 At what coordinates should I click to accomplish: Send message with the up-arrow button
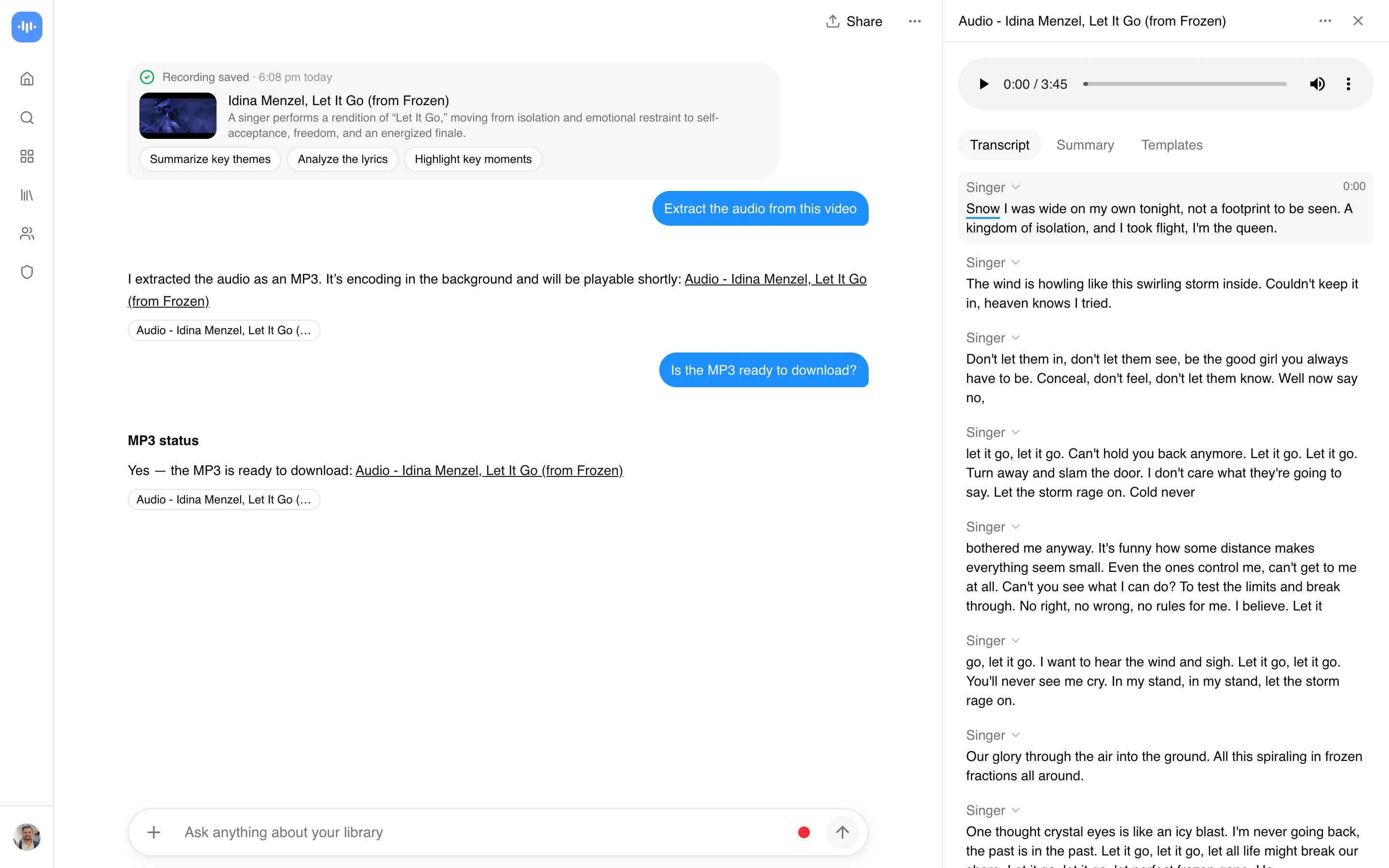pos(842,832)
